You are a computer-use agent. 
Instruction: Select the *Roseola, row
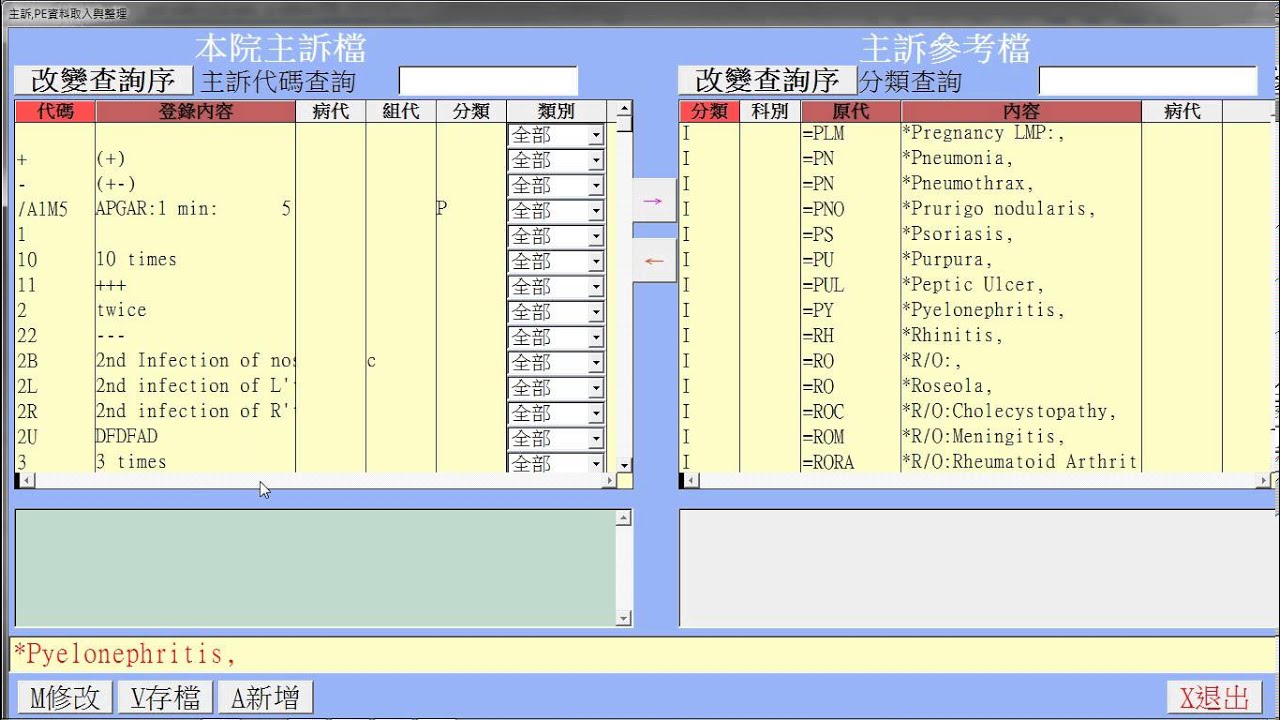[x=975, y=386]
